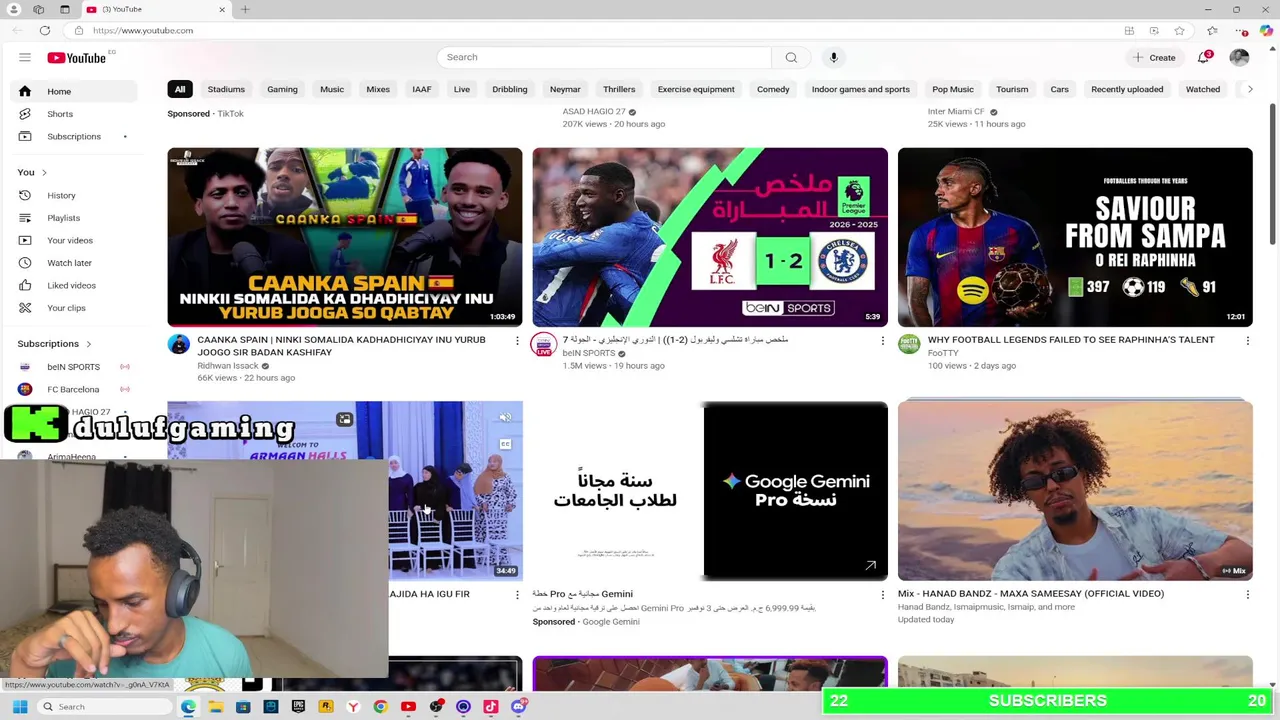
Task: Open the YouTube hamburger guide menu
Action: pyautogui.click(x=24, y=57)
